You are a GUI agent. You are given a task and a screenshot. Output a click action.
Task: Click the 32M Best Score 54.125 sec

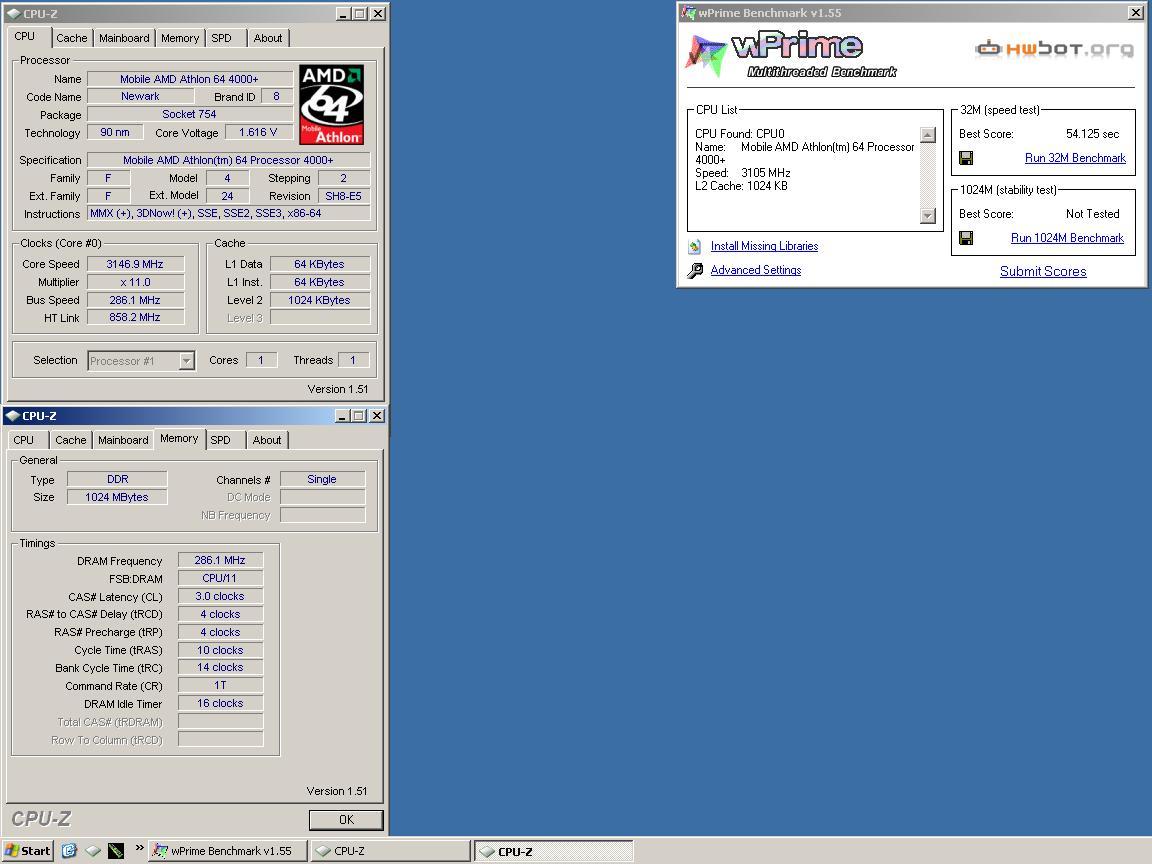pos(1092,134)
